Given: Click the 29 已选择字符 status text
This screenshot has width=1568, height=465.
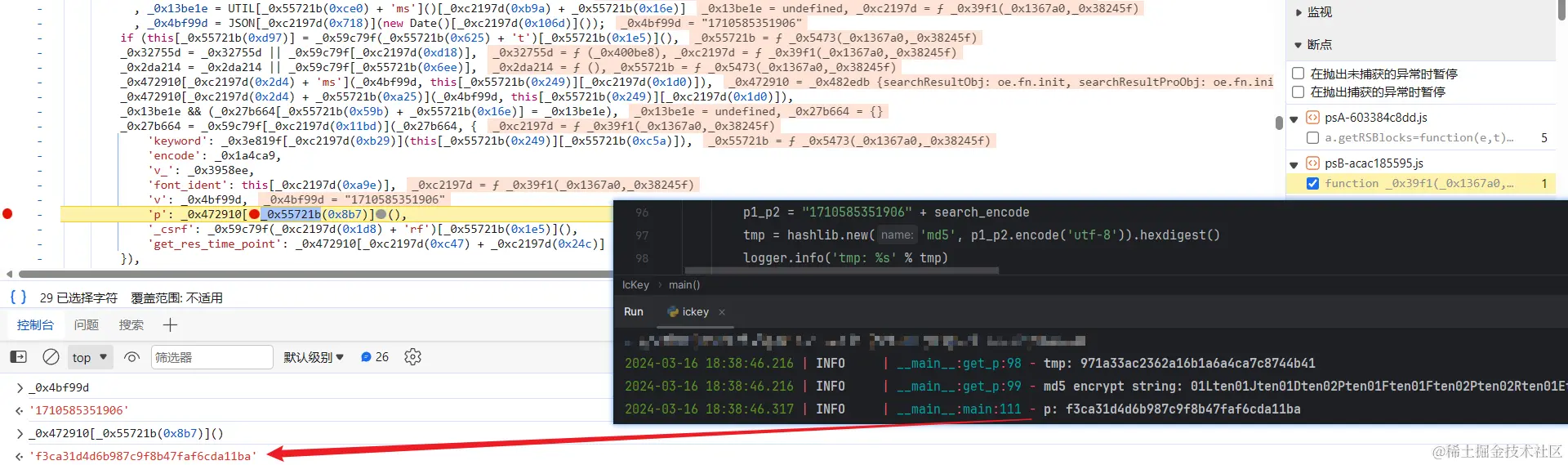Looking at the screenshot, I should tap(78, 297).
